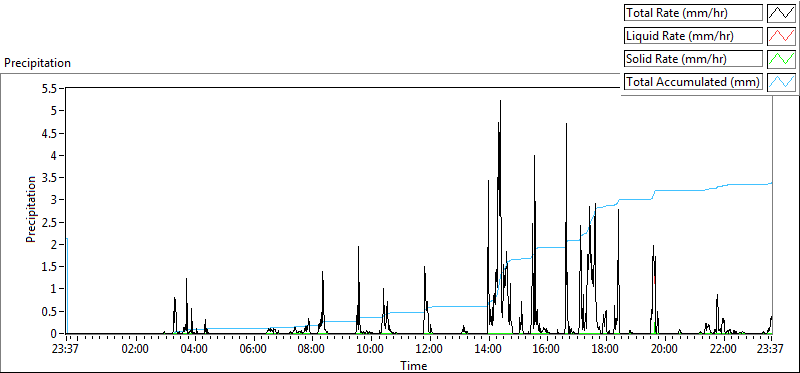800x373 pixels.
Task: Click the tallest rate peak above 5 mm/hr
Action: pos(500,102)
